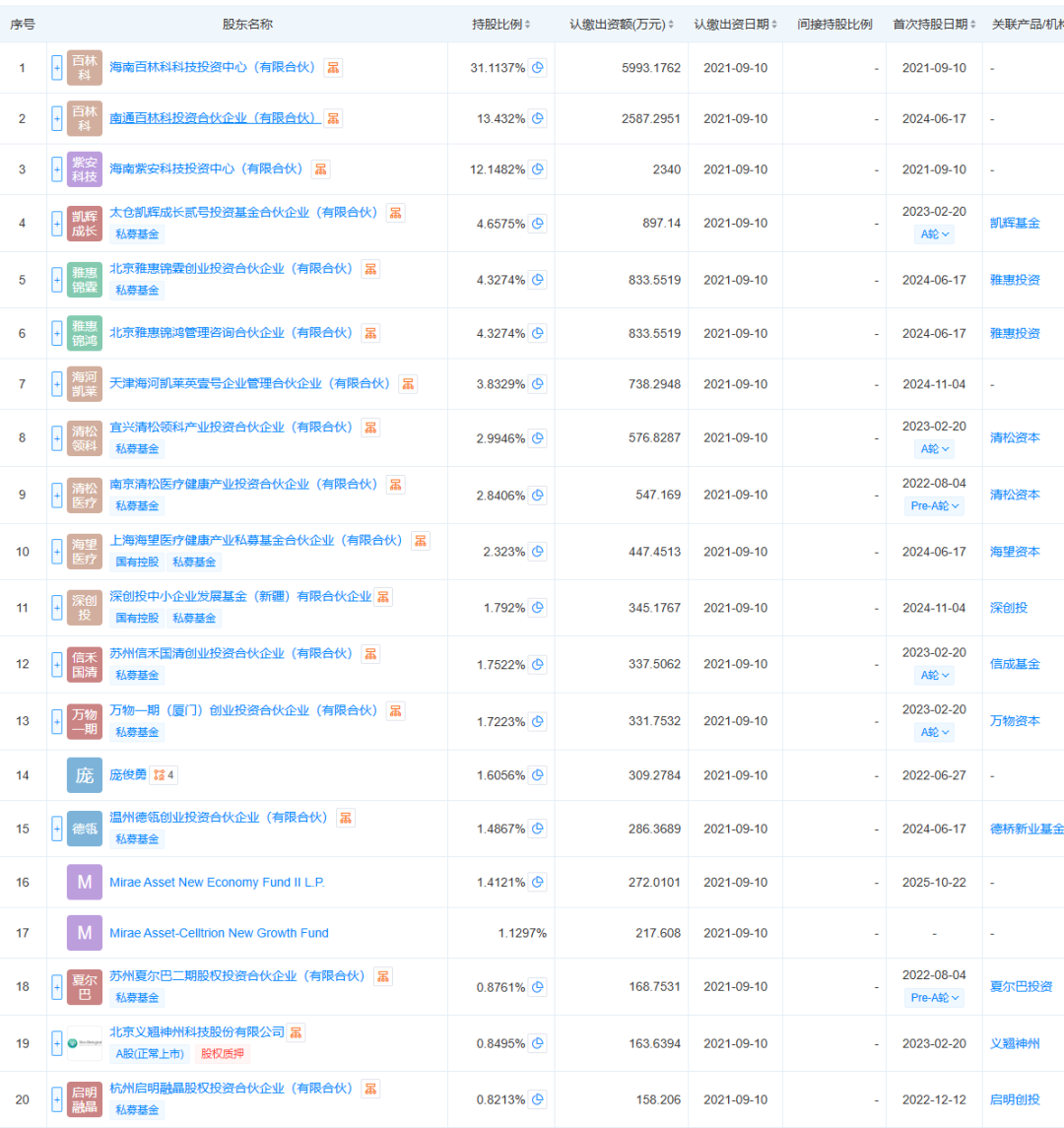View shareholding history icon for 0.8213%
Viewport: 1064px width, 1128px height.
537,1099
